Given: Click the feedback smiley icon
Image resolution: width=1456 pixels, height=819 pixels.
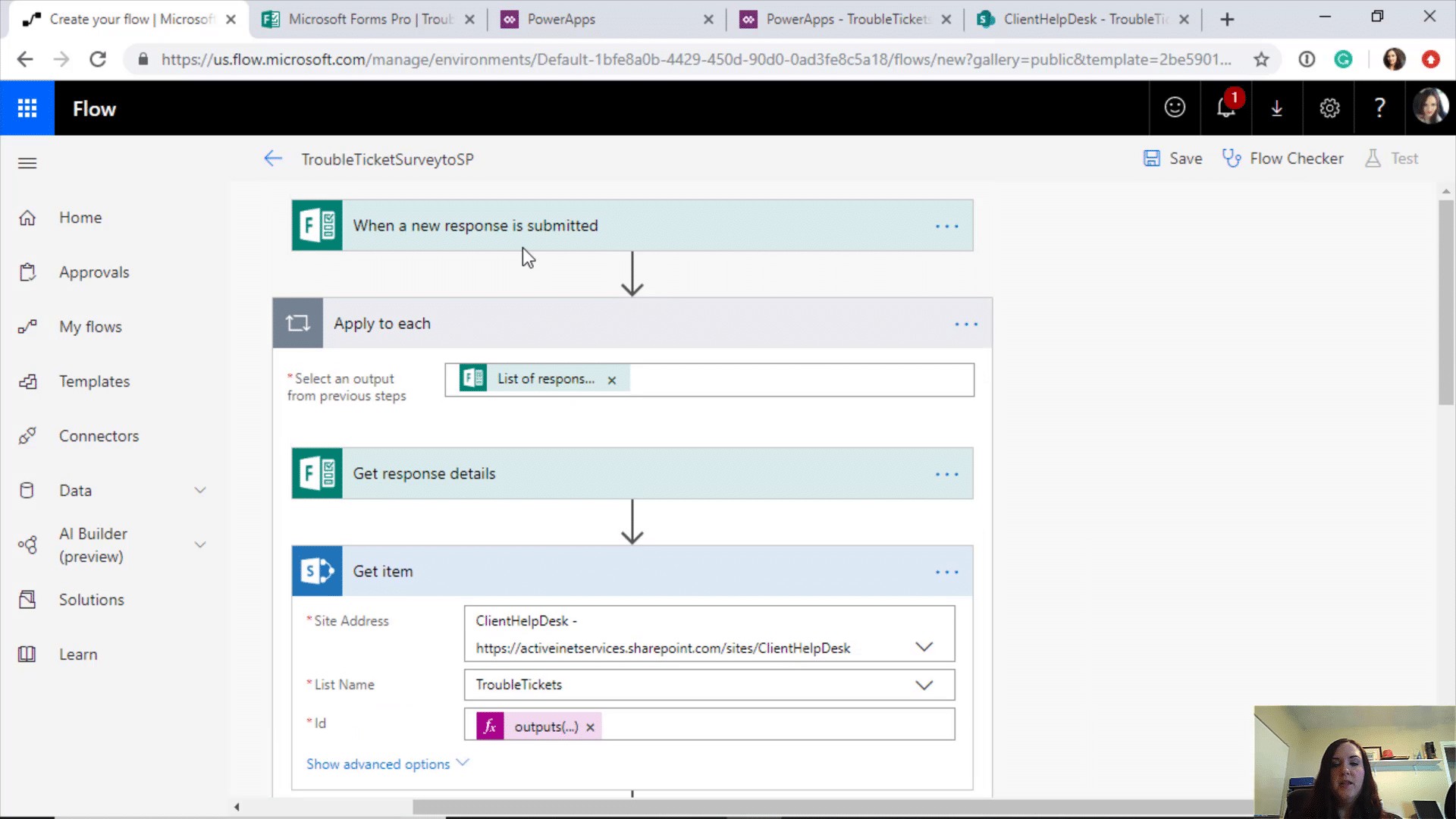Looking at the screenshot, I should (1175, 108).
